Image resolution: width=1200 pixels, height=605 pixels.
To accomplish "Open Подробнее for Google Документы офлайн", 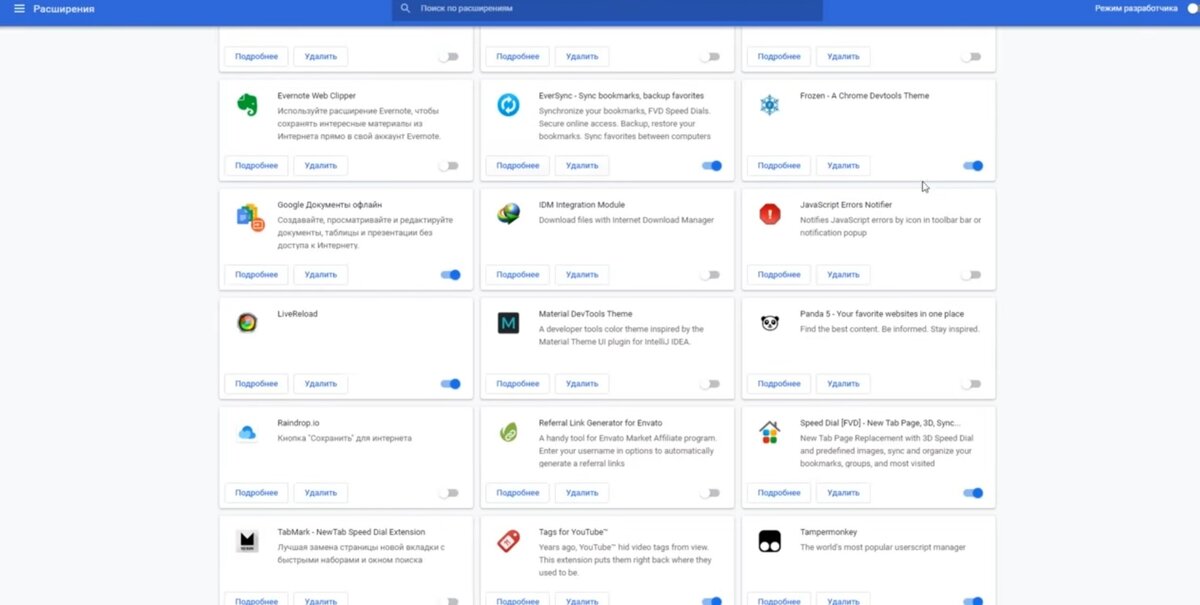I will click(256, 275).
